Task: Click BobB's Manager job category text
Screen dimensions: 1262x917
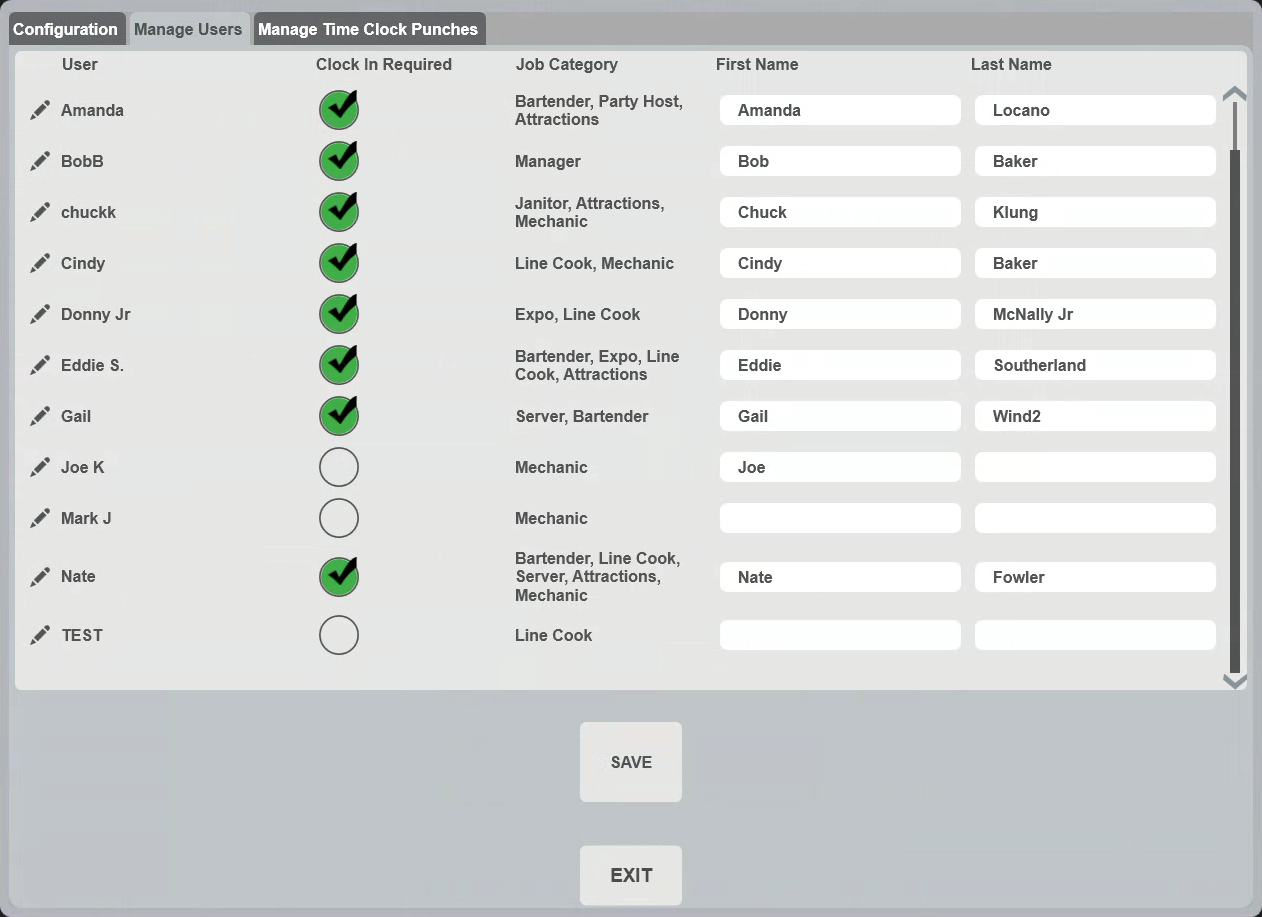Action: [x=548, y=161]
